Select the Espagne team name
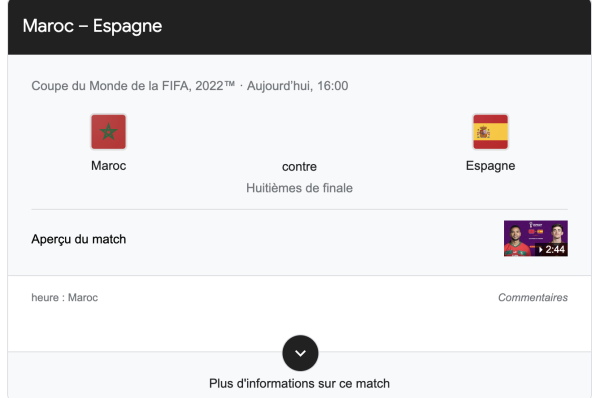Screen dimensions: 600x398 tap(490, 166)
